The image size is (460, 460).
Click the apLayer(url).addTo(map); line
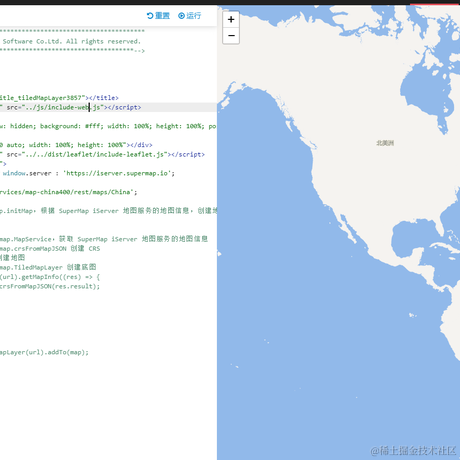44,352
